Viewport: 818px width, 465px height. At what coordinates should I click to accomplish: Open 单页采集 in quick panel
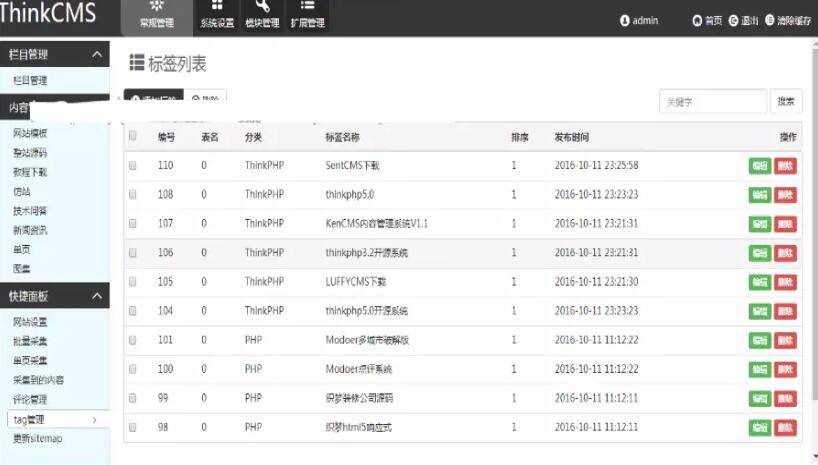pyautogui.click(x=30, y=361)
